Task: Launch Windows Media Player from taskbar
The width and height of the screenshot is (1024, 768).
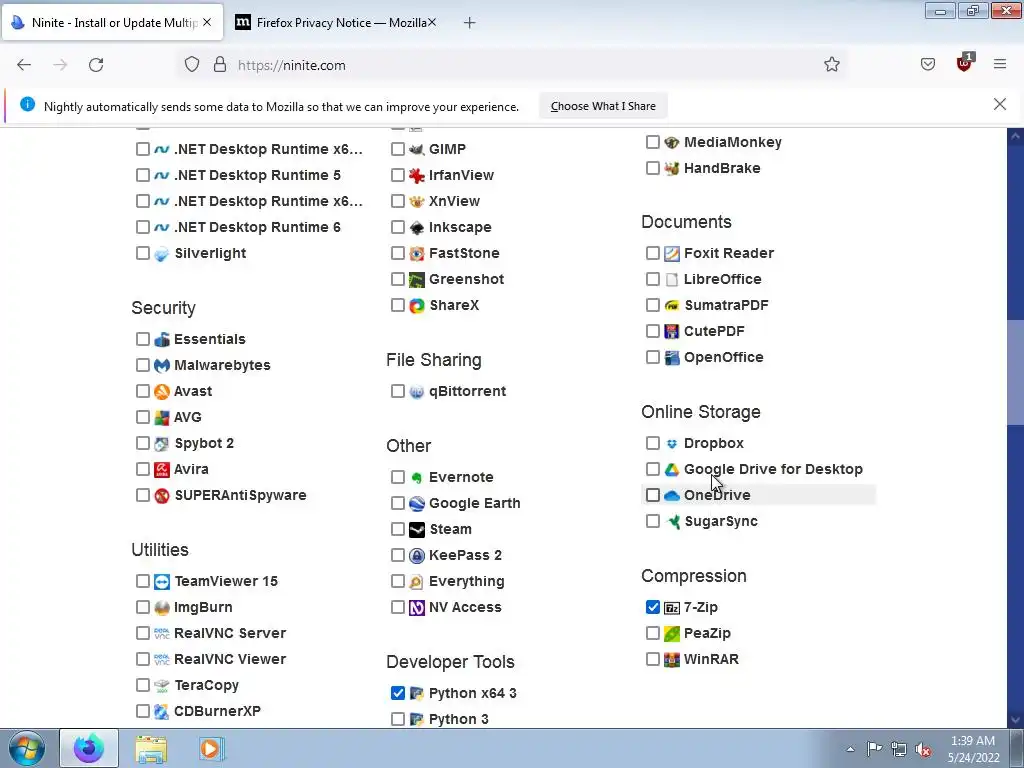Action: [210, 749]
